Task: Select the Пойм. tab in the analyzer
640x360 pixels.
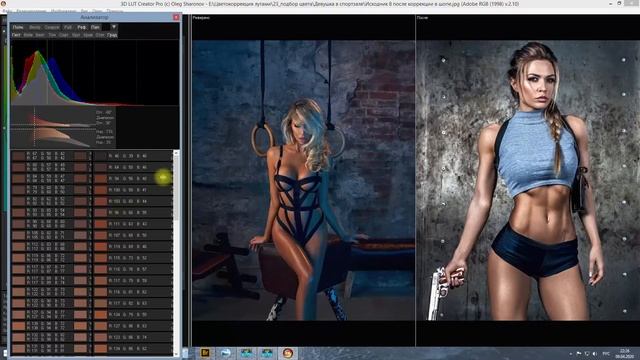Action: point(18,27)
